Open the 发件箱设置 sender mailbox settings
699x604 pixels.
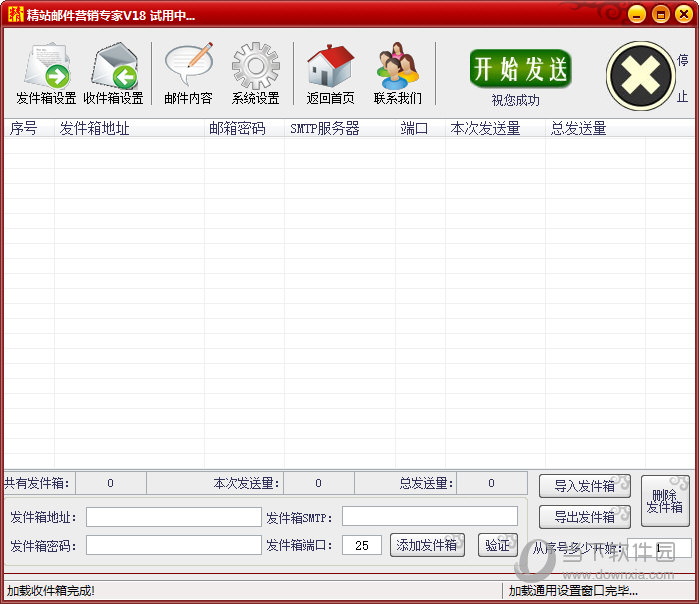pos(46,74)
